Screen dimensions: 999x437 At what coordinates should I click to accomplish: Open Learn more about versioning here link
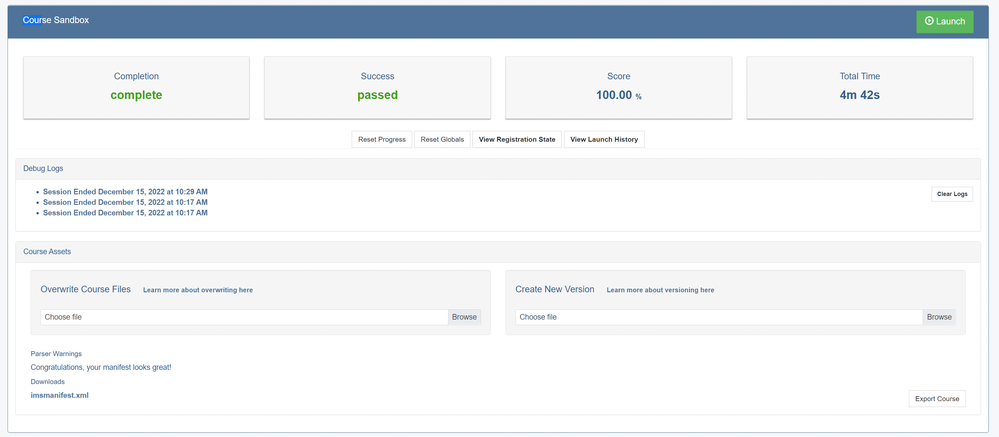coord(660,290)
